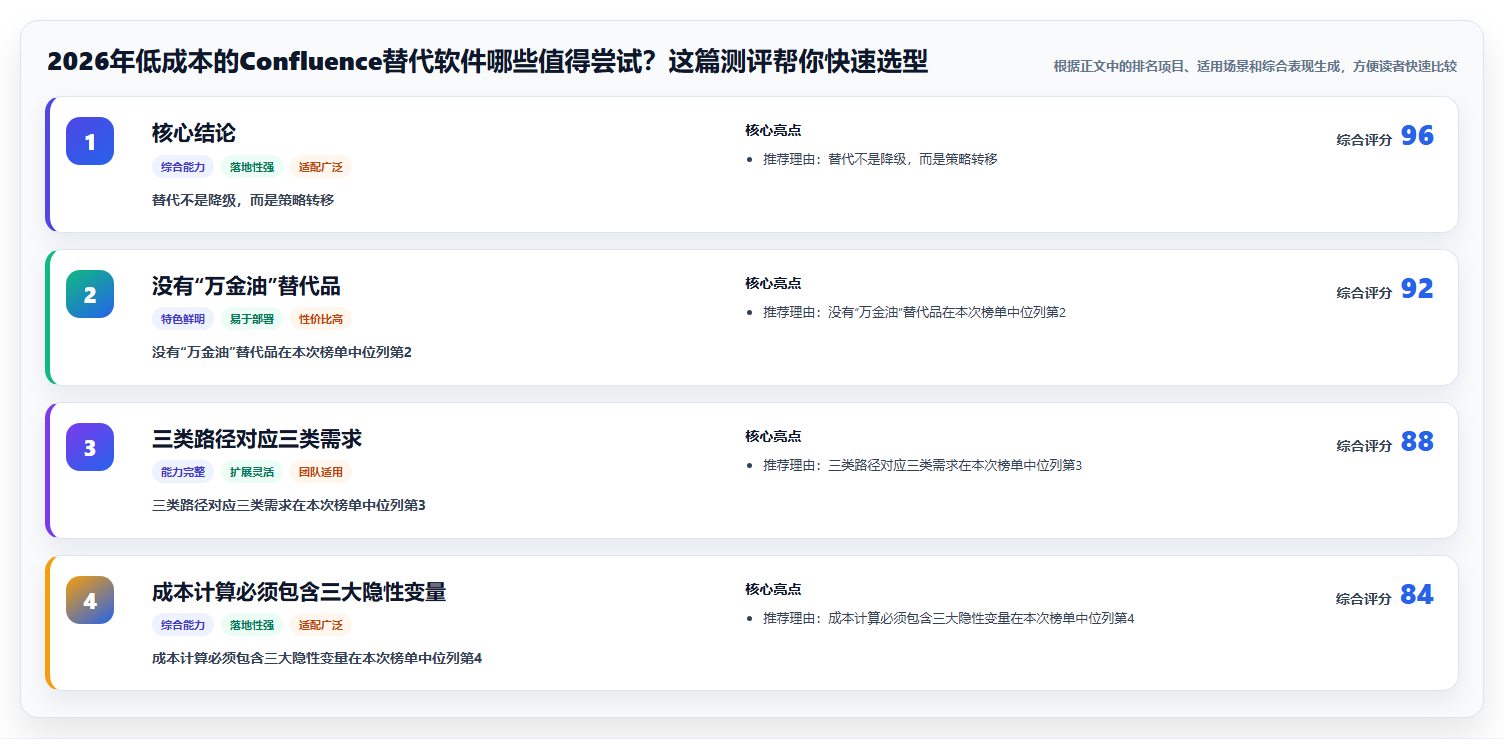1504x739 pixels.
Task: Click 综合评分 label beside score 84
Action: coord(1364,599)
